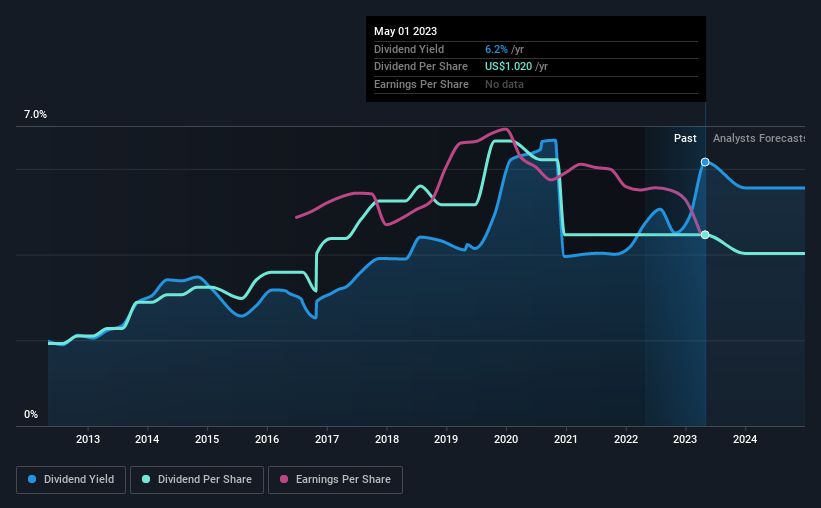This screenshot has height=508, width=821.
Task: Toggle the Earnings Per Share legend series
Action: click(x=338, y=480)
